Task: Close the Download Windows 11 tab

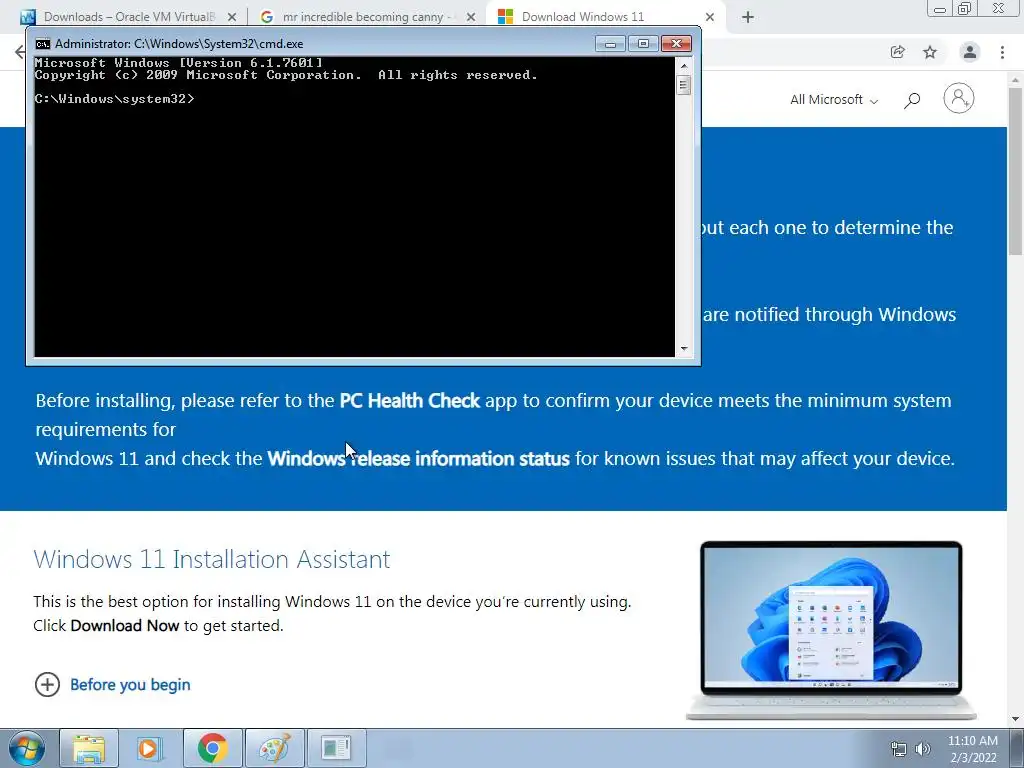Action: (710, 17)
